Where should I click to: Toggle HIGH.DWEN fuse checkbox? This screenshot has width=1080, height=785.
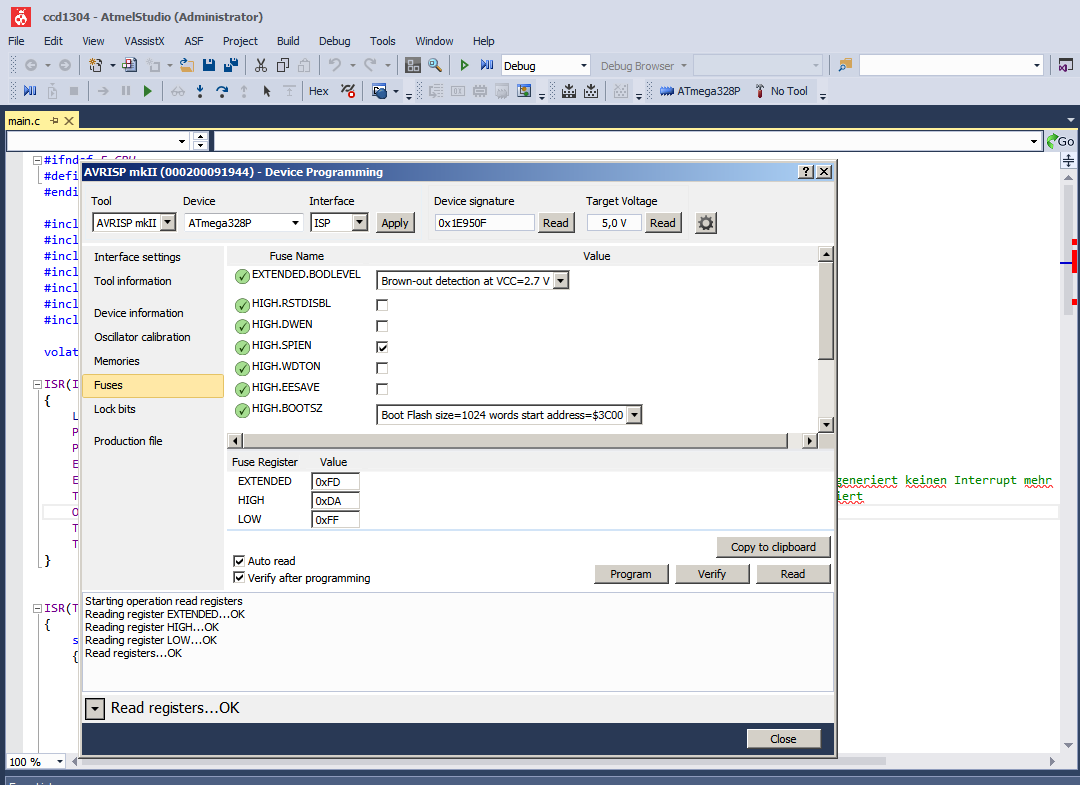coord(382,326)
